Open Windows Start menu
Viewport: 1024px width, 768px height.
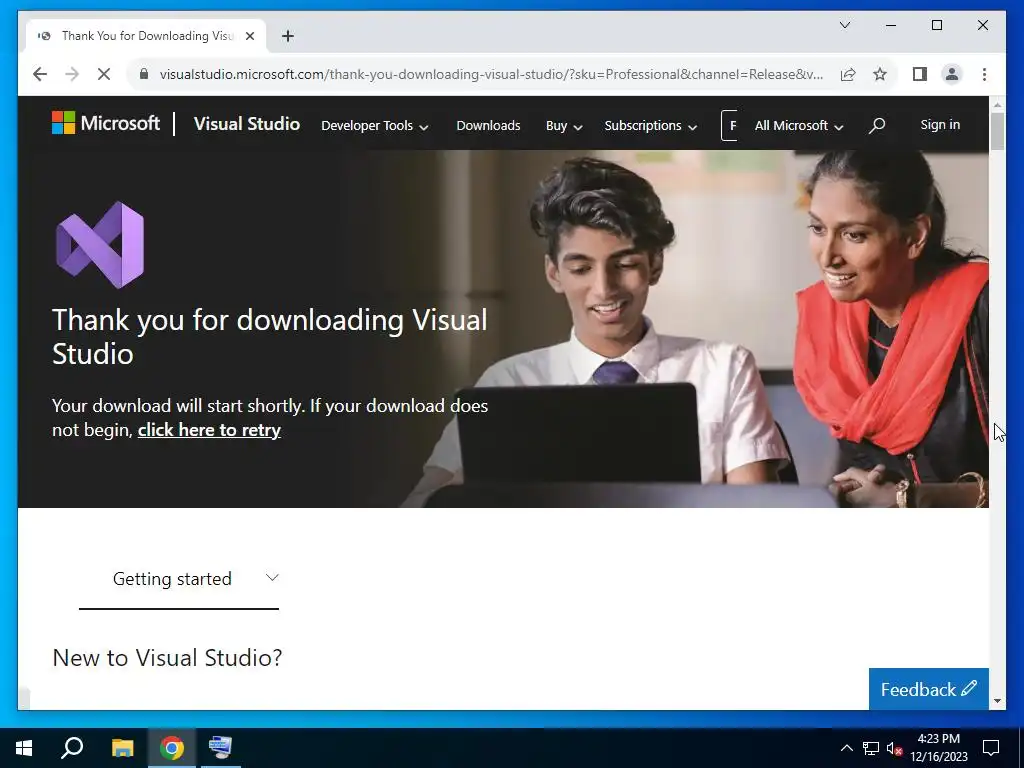click(x=24, y=748)
